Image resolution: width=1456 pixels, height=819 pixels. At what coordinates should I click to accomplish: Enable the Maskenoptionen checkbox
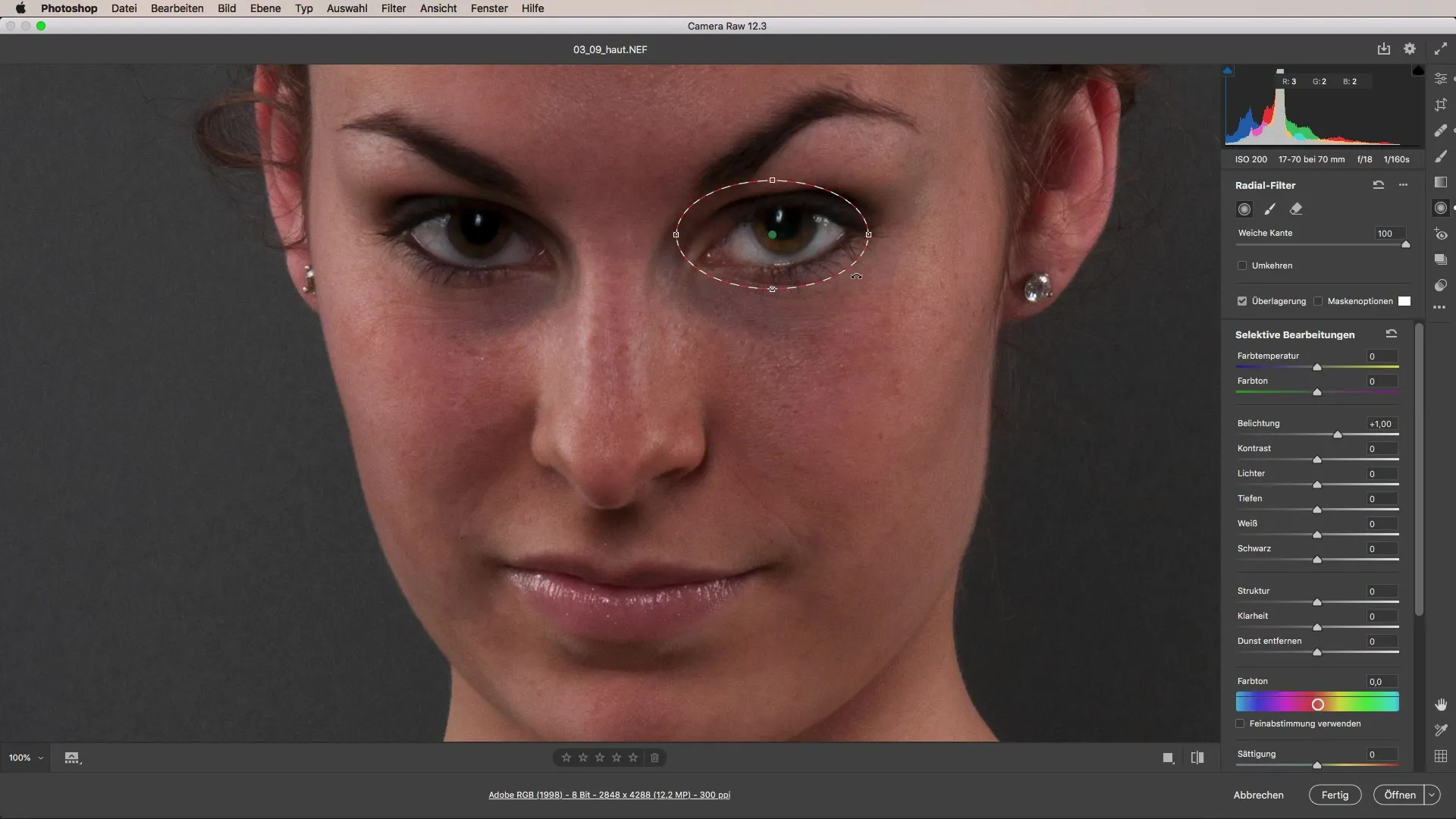(x=1318, y=301)
